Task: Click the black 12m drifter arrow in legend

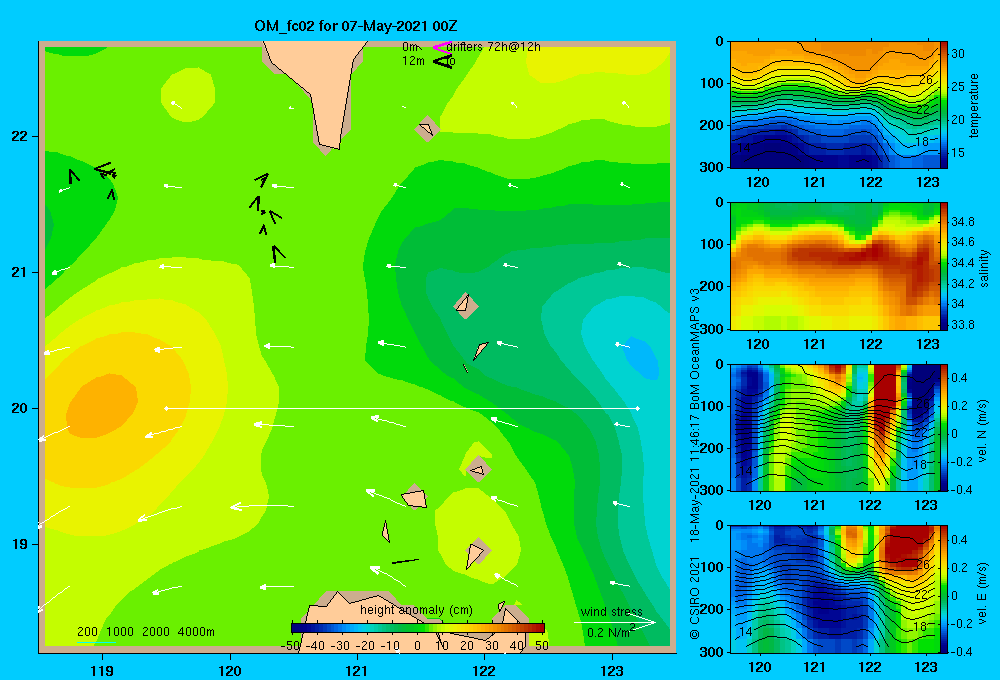Action: tap(443, 61)
